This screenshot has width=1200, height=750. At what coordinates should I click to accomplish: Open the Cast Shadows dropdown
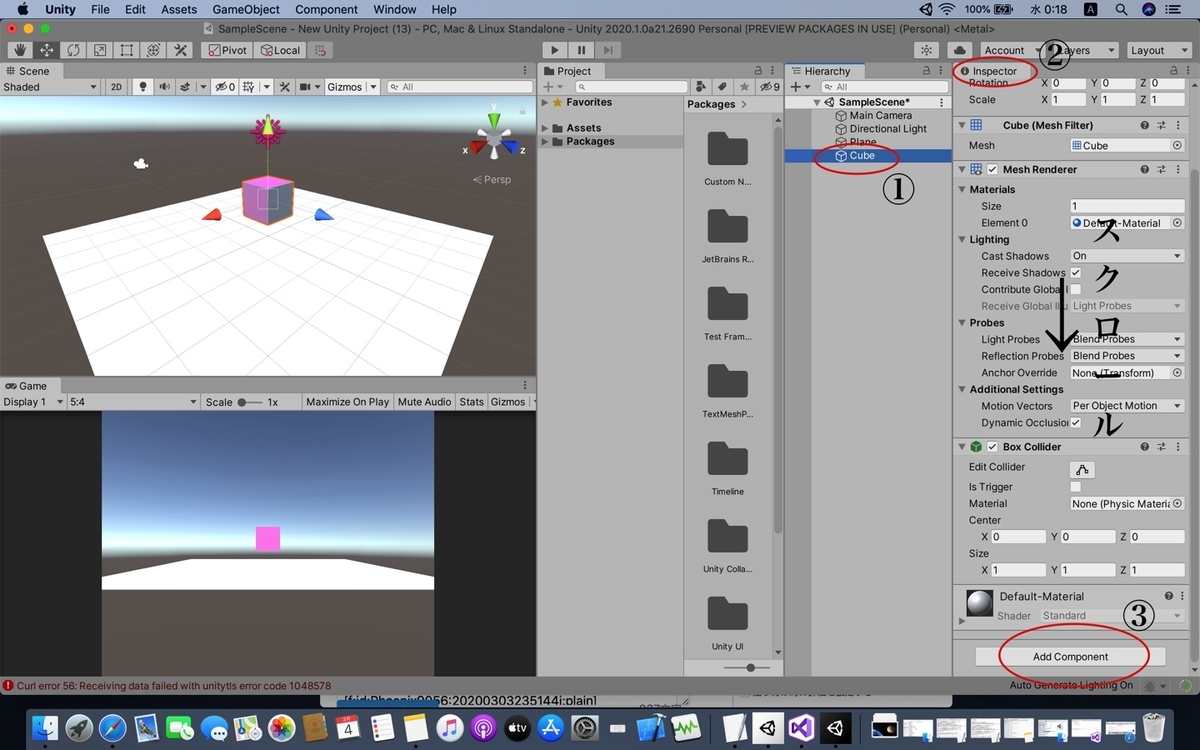1127,256
